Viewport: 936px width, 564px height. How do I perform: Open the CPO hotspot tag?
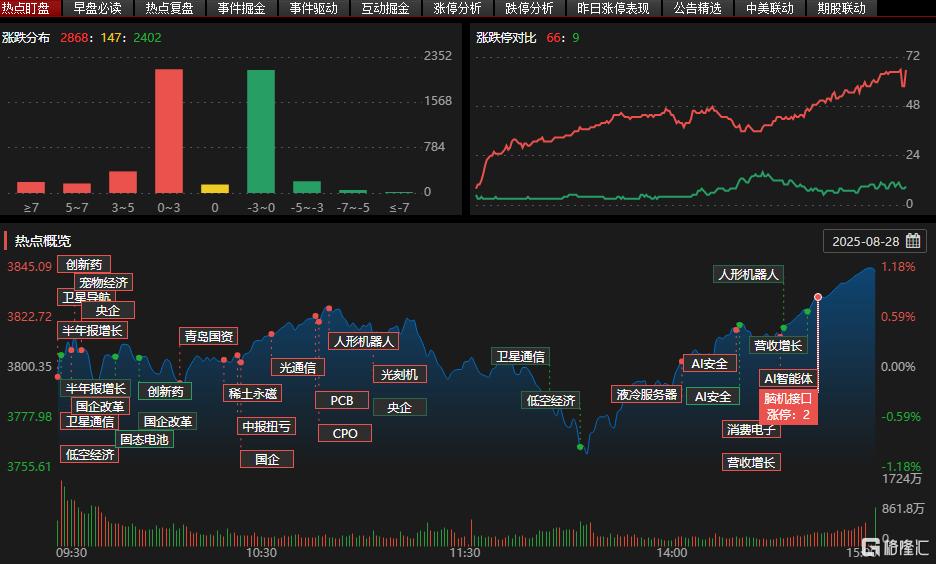tap(345, 433)
